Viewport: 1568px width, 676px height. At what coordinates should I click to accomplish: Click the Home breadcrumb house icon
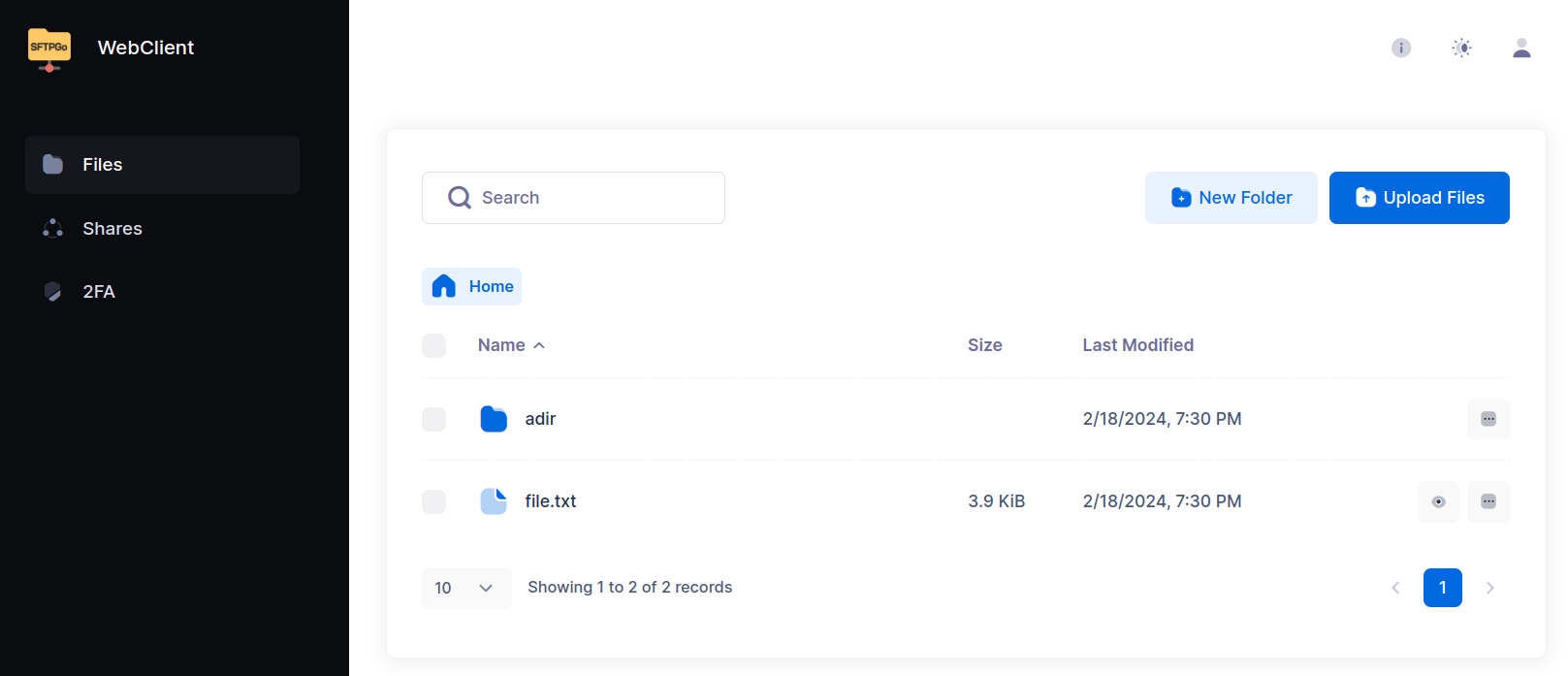tap(444, 286)
